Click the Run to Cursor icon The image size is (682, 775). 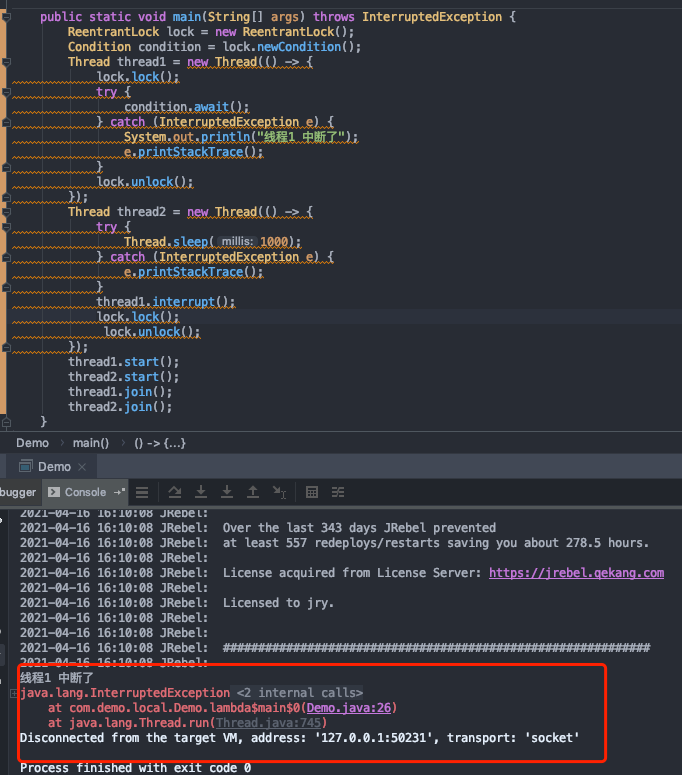(x=279, y=492)
